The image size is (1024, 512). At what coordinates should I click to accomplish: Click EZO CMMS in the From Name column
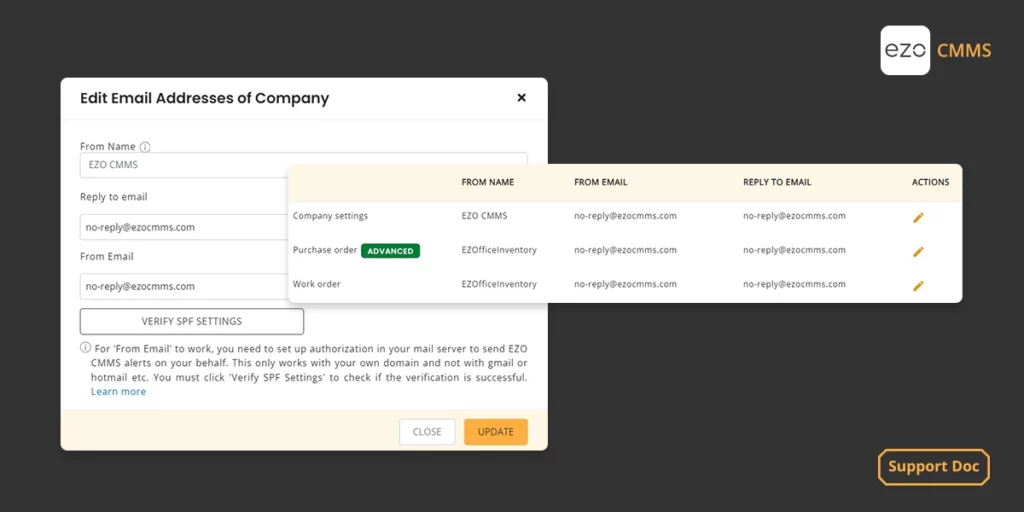click(x=484, y=216)
